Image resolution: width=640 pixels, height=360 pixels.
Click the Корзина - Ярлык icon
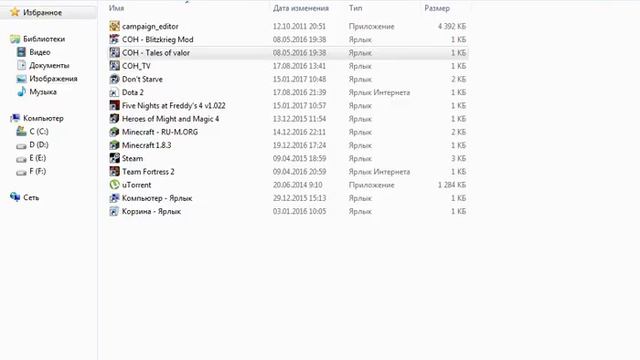click(114, 211)
